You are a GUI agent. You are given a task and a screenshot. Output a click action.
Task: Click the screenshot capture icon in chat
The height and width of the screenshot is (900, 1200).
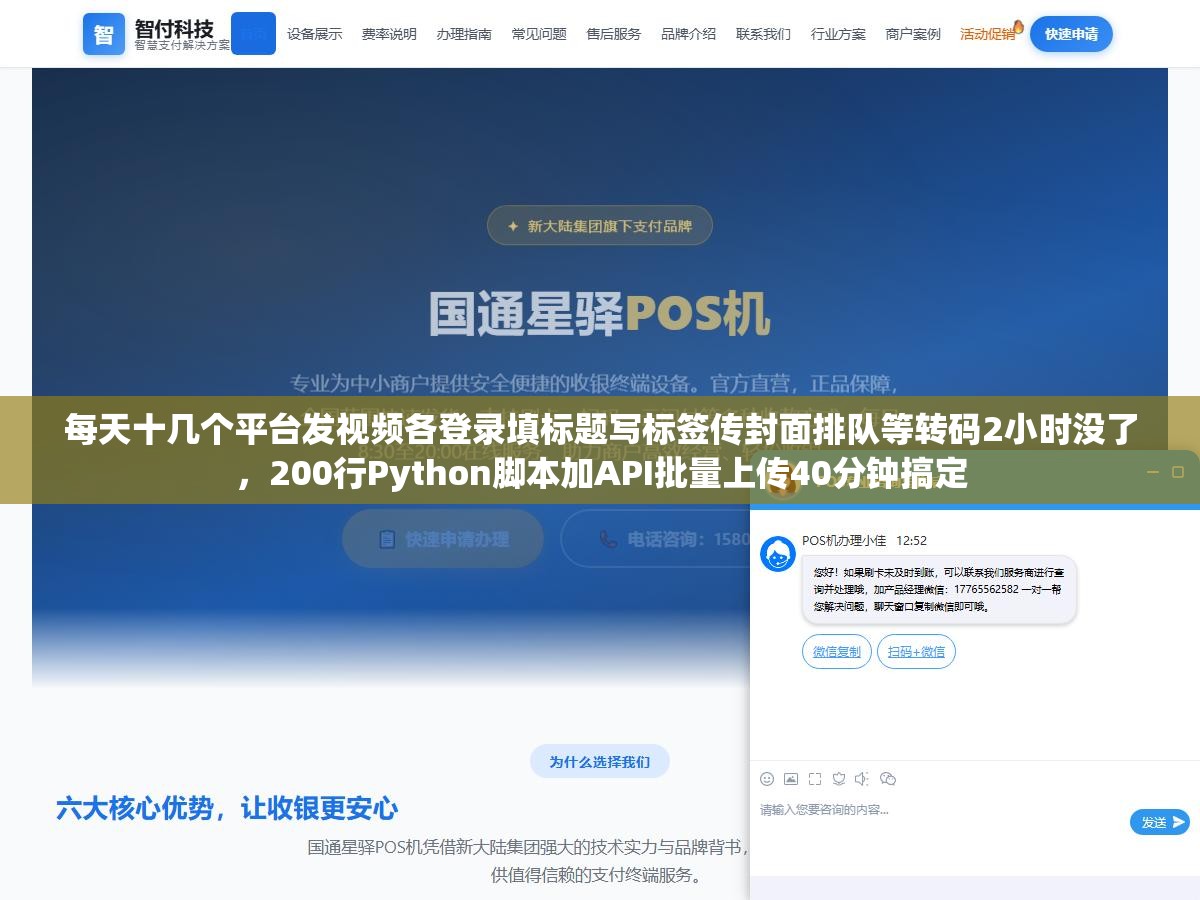815,779
